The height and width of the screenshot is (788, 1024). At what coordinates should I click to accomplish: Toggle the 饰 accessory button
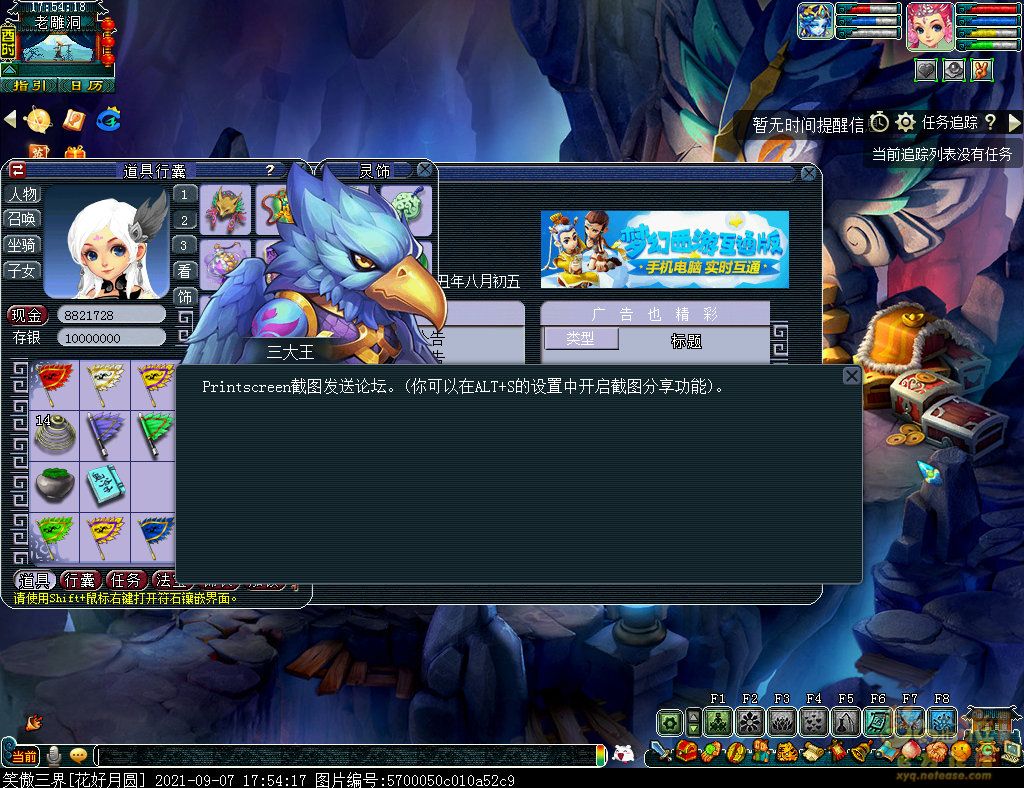(185, 297)
